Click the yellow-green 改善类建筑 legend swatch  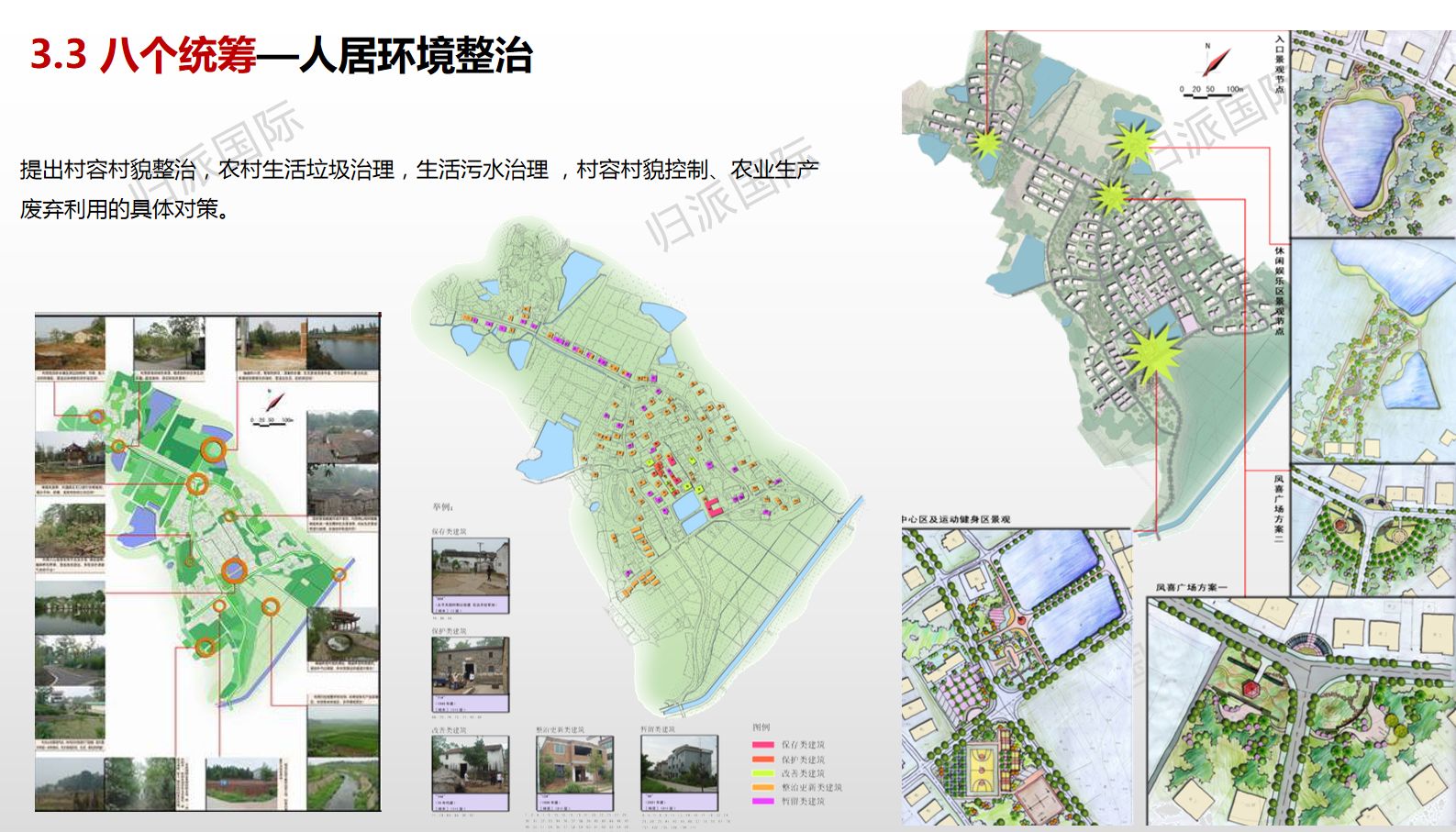point(762,773)
